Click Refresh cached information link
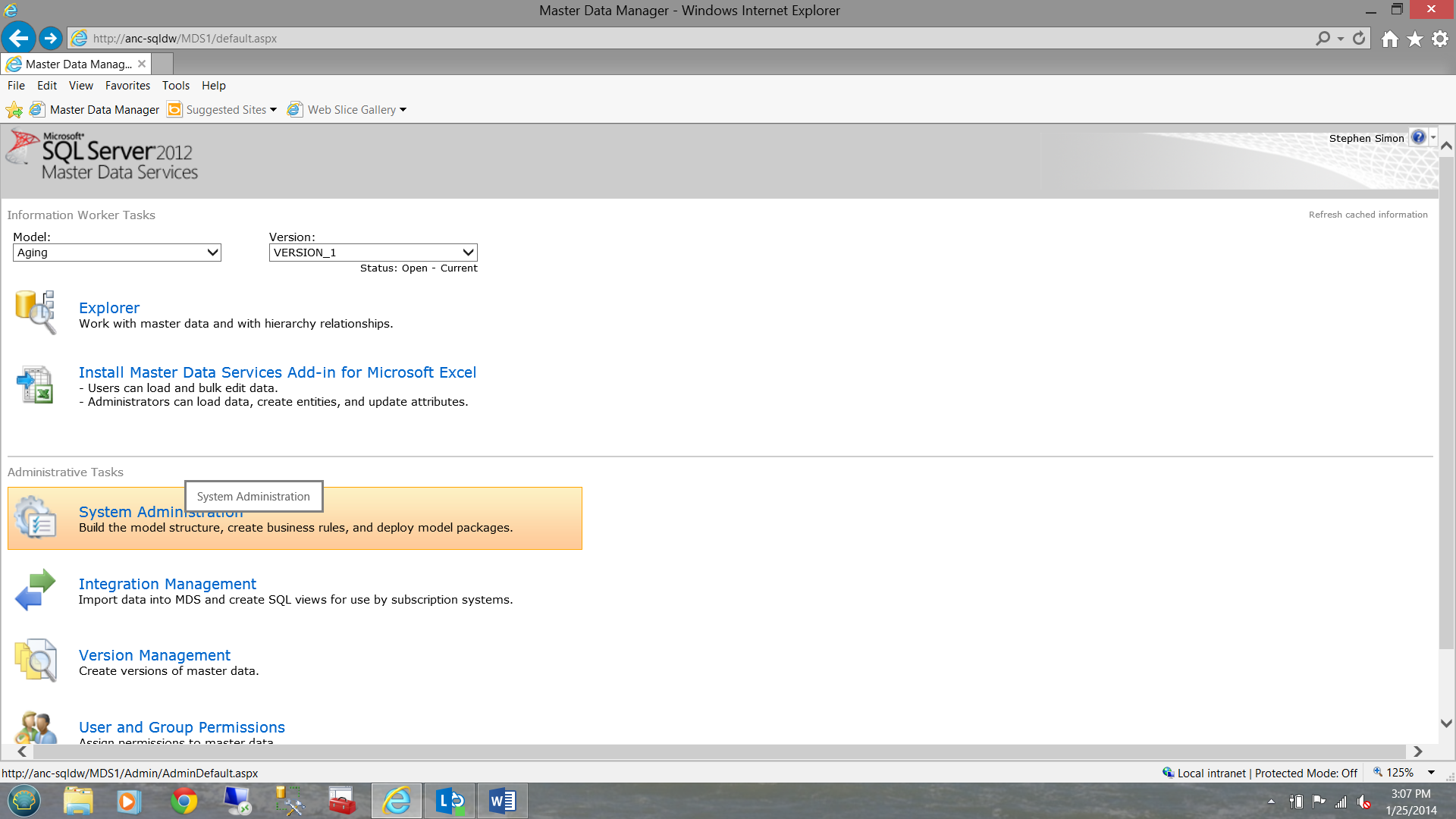The image size is (1456, 819). [1367, 215]
